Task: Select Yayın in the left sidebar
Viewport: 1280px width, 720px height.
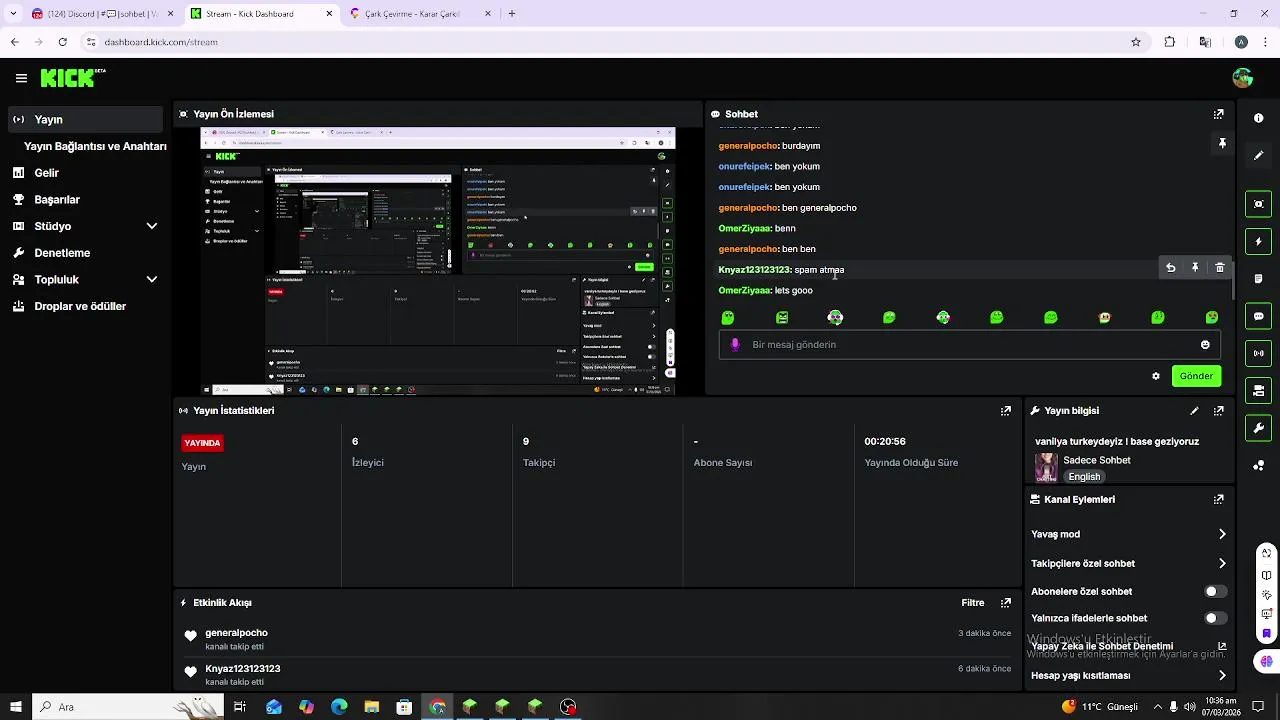Action: (85, 119)
